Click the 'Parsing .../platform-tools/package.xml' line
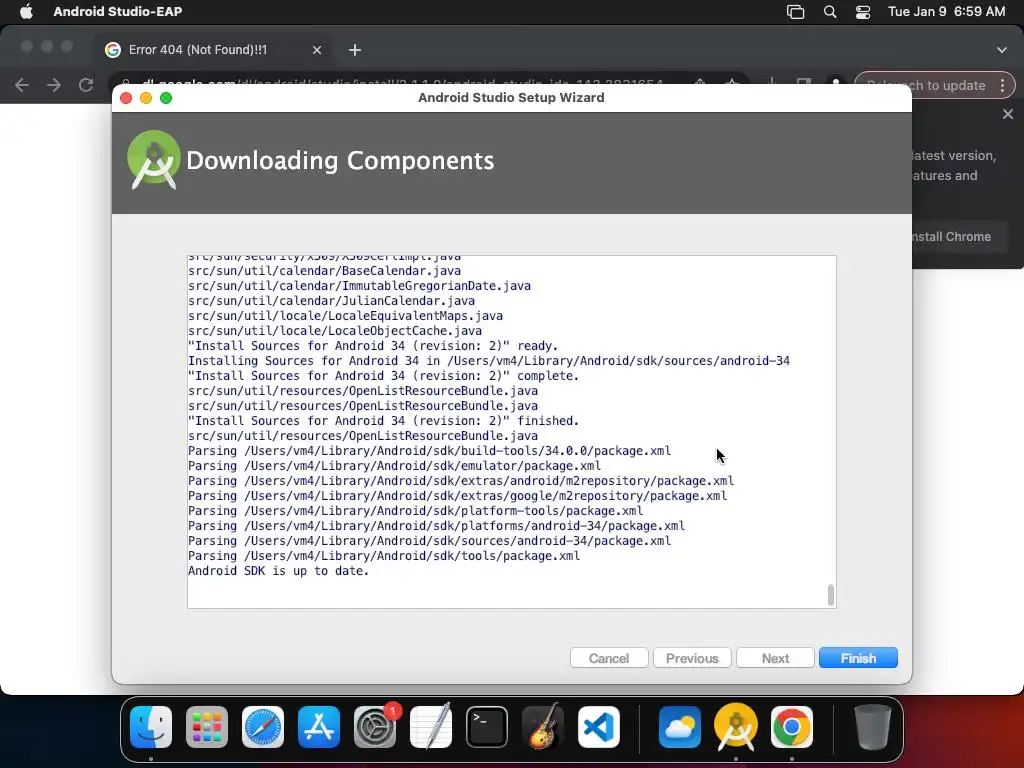This screenshot has width=1024, height=768. point(415,511)
